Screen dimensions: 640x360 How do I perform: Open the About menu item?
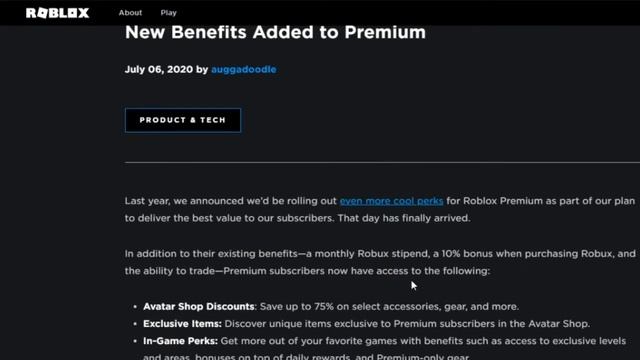pos(130,13)
